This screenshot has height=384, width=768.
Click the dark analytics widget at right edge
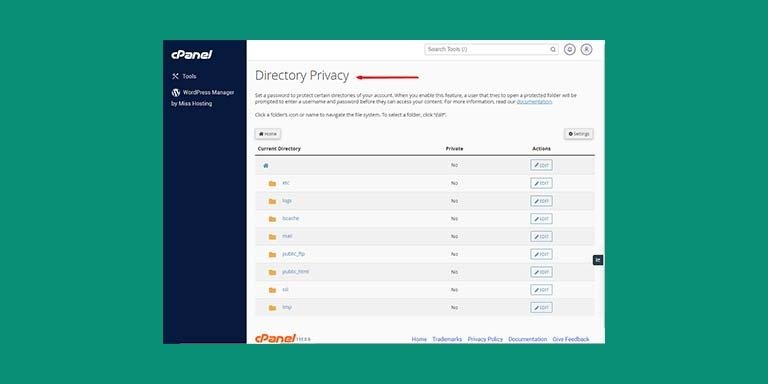pos(598,260)
